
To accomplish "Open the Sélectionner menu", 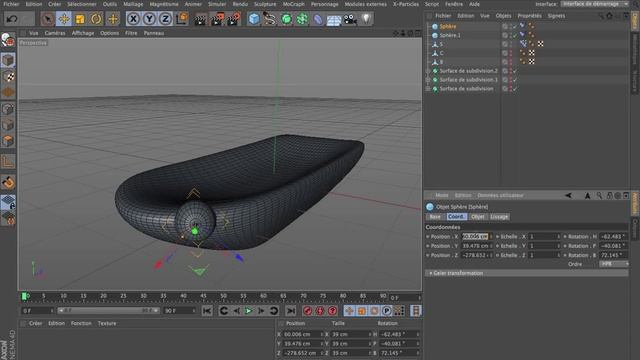I will click(82, 4).
